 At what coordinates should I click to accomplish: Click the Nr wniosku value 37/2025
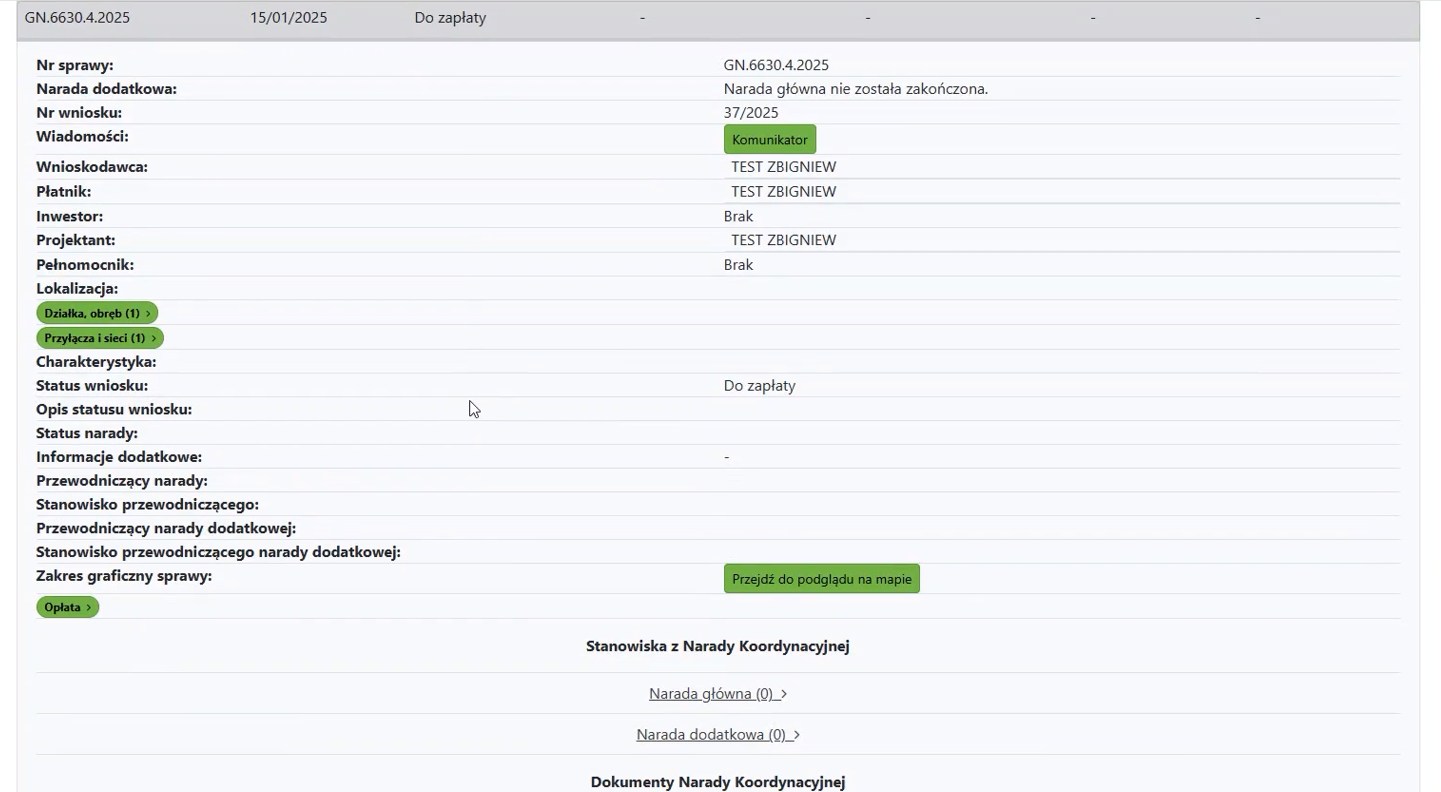tap(751, 113)
